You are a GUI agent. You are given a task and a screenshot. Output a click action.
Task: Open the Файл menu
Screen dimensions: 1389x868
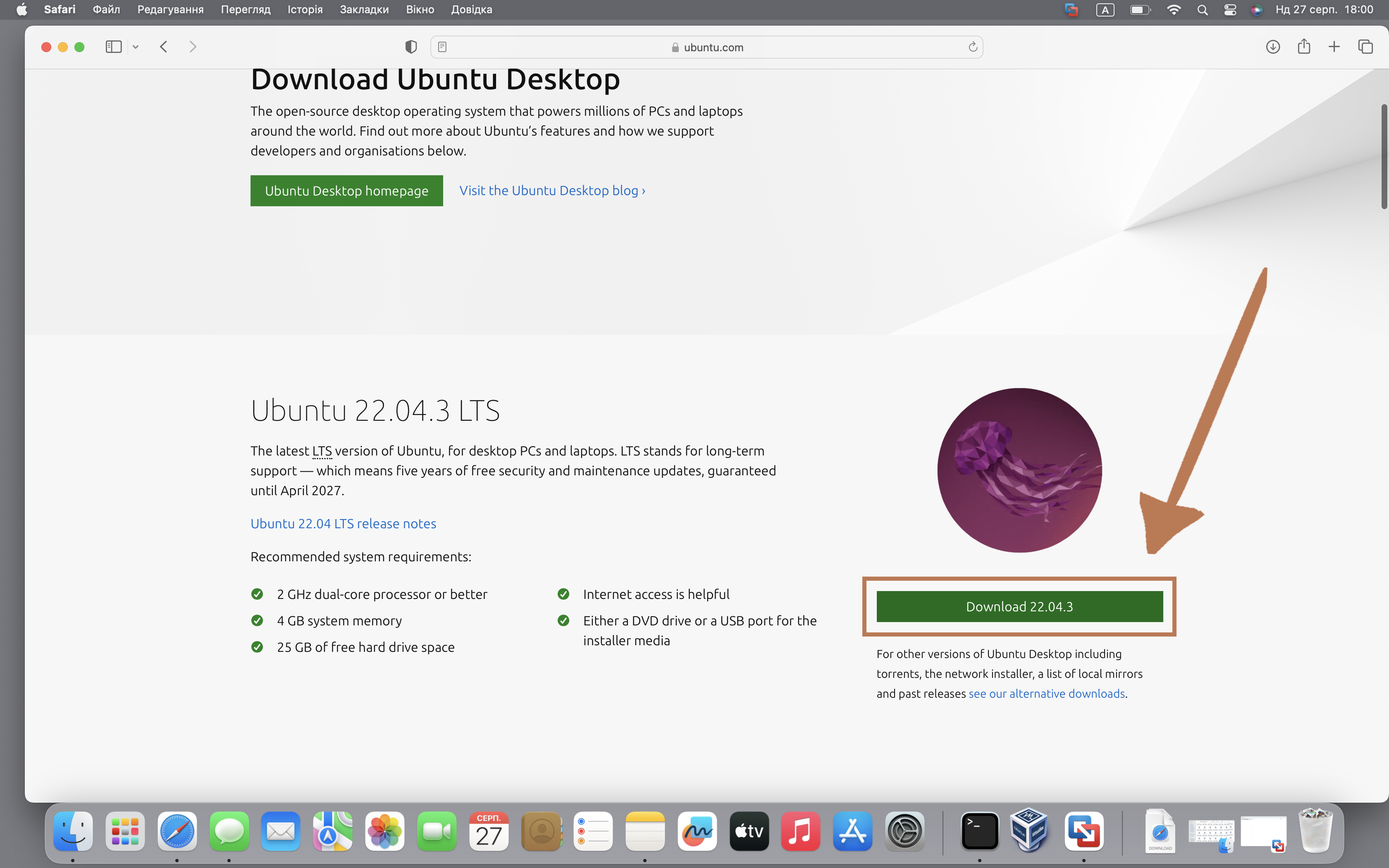tap(106, 10)
